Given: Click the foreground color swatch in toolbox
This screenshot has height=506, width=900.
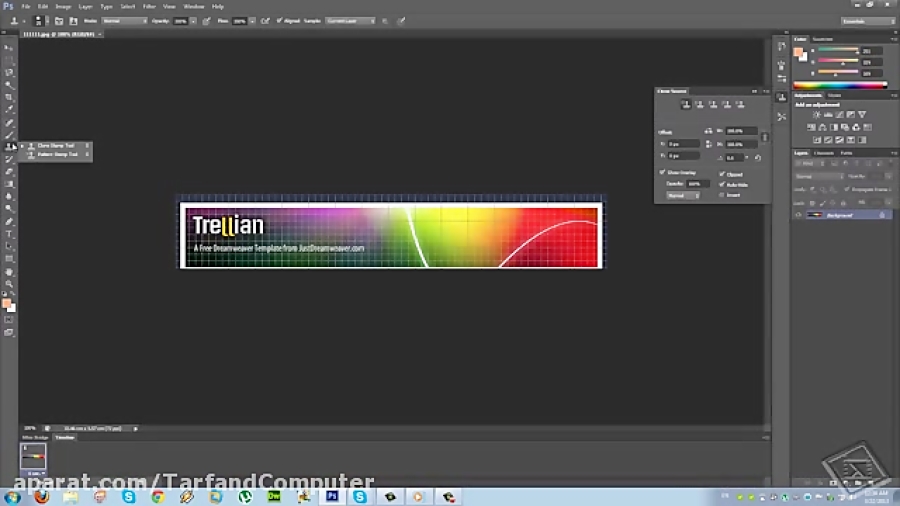Looking at the screenshot, I should click(6, 303).
